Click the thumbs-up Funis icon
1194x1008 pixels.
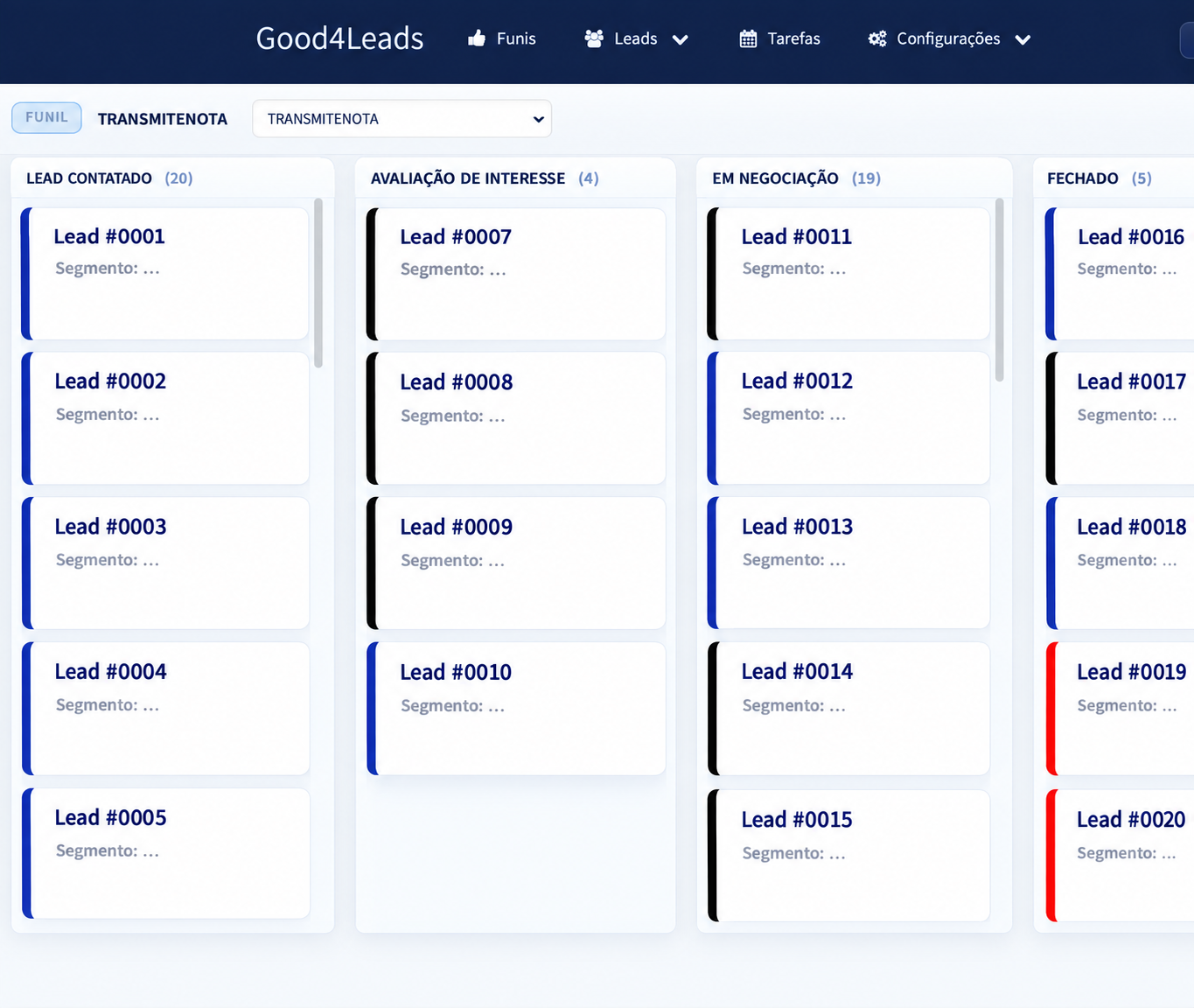tap(477, 38)
